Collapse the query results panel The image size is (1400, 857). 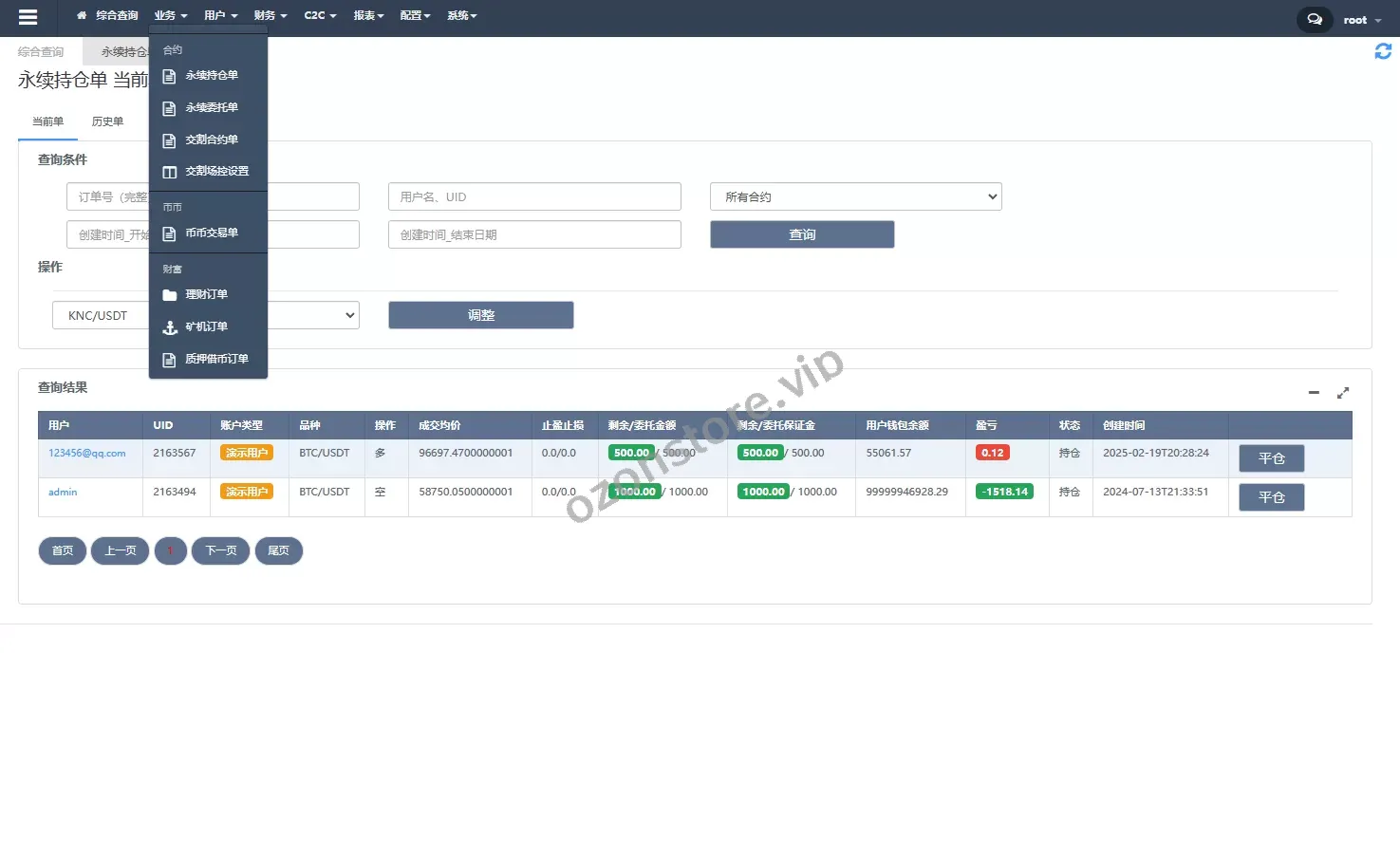(x=1314, y=392)
